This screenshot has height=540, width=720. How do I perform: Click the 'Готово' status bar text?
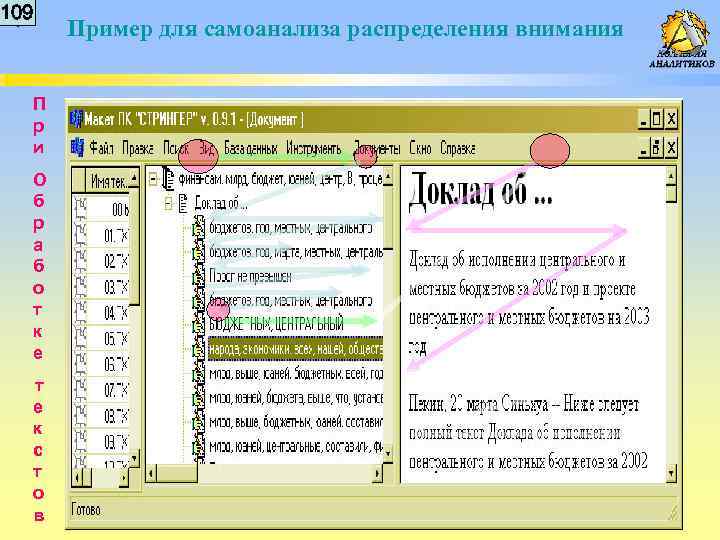87,510
